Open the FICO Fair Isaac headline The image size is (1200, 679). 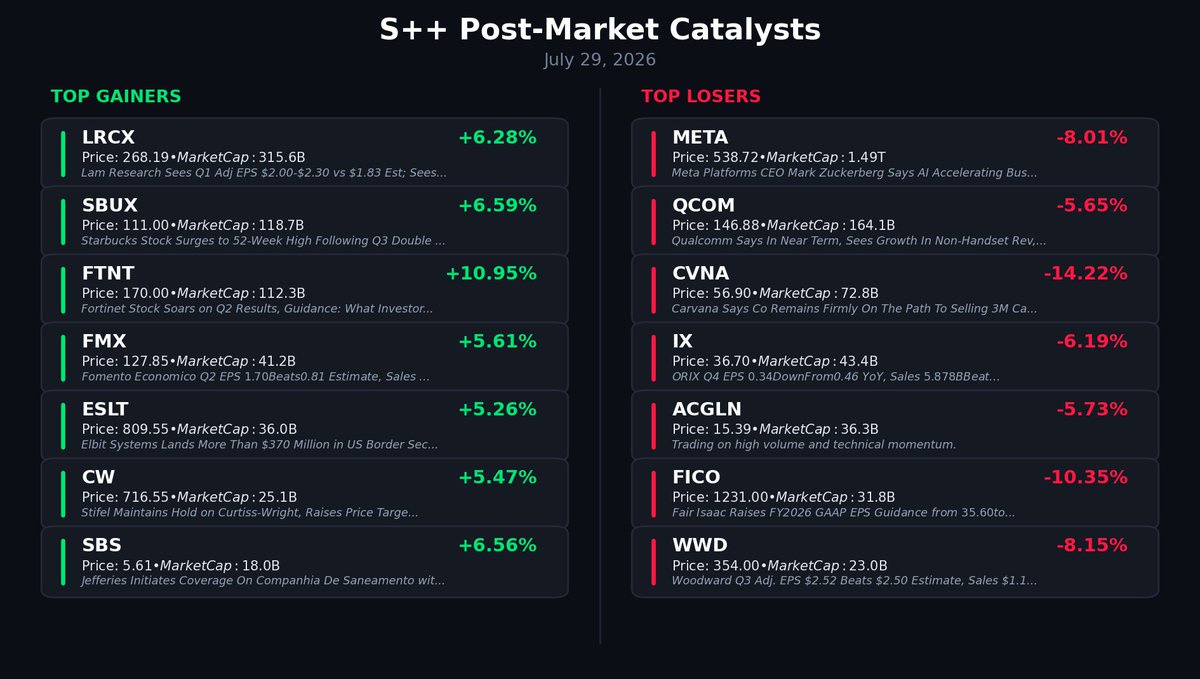pyautogui.click(x=843, y=513)
